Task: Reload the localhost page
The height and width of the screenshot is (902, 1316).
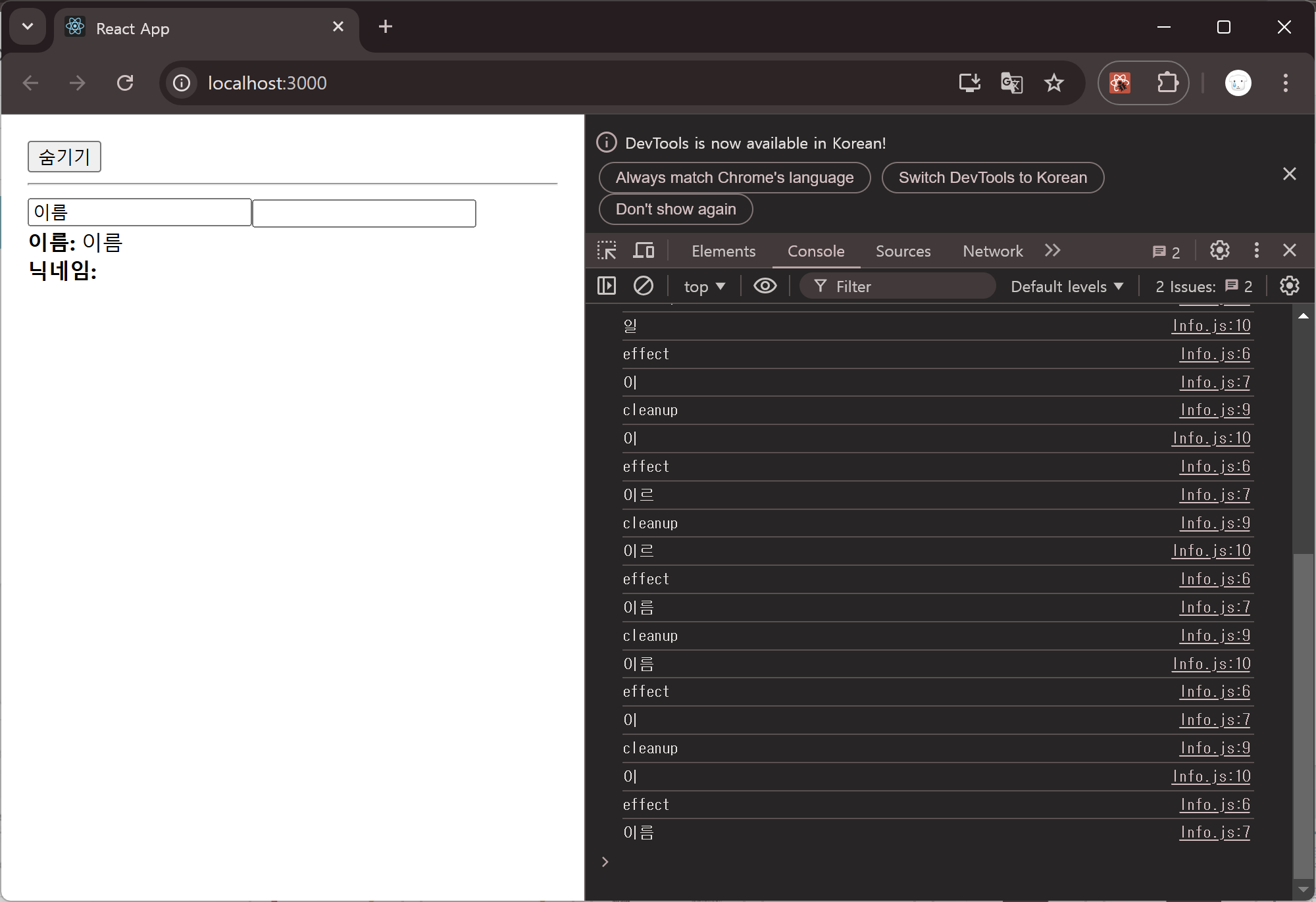Action: [x=125, y=83]
